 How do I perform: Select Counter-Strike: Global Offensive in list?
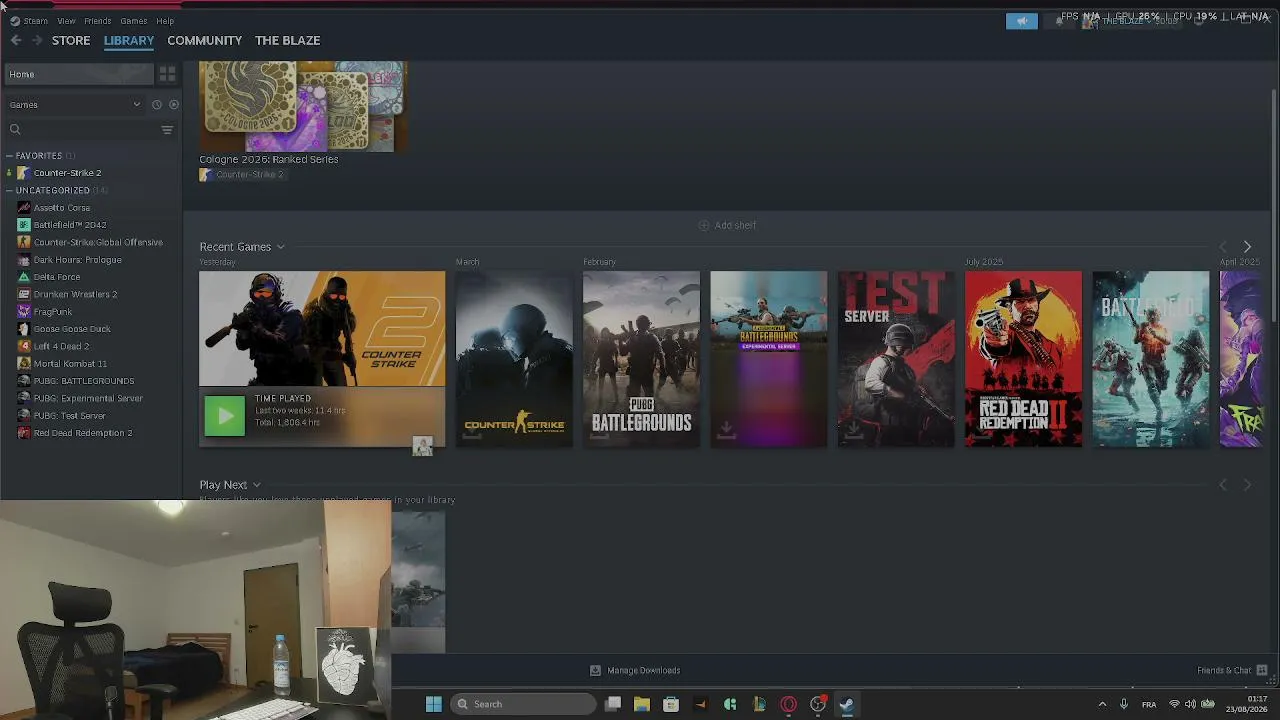coord(98,242)
